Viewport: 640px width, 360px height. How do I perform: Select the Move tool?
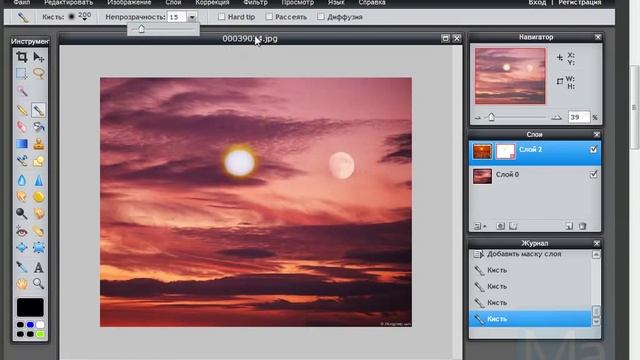pos(39,57)
